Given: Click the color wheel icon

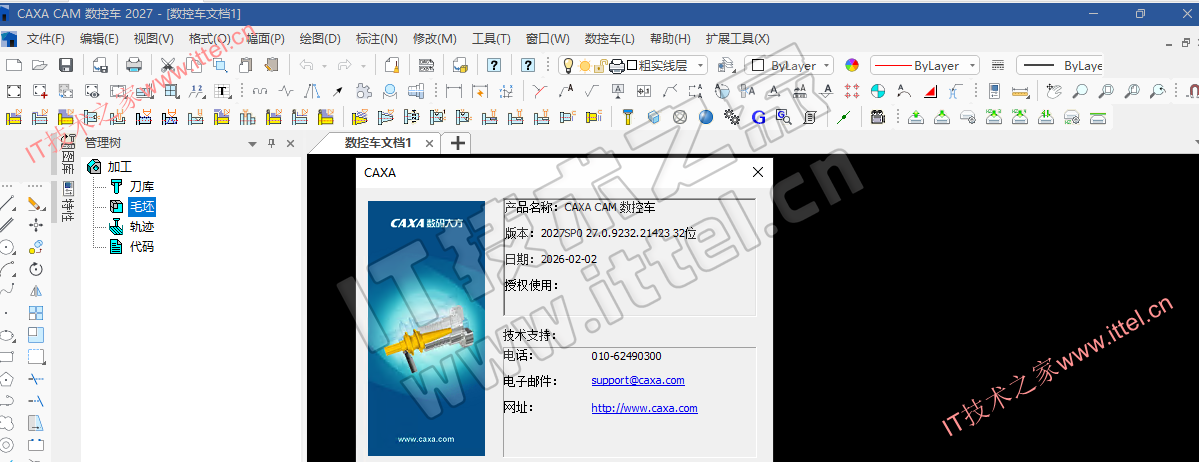Looking at the screenshot, I should coord(852,66).
